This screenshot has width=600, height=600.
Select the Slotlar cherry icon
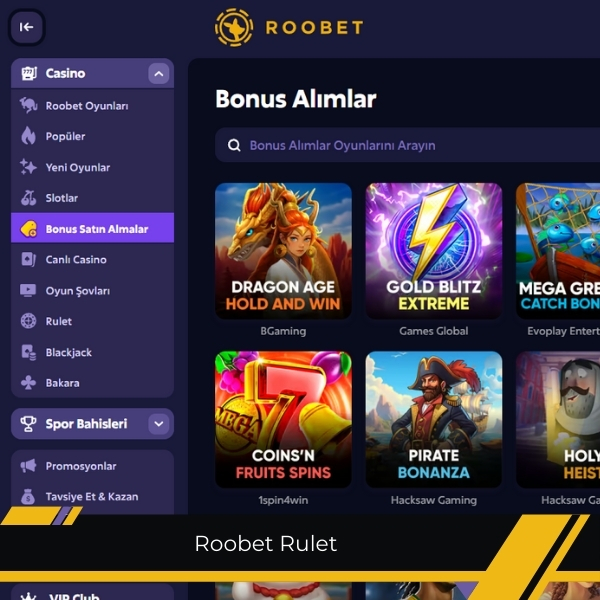pos(28,198)
